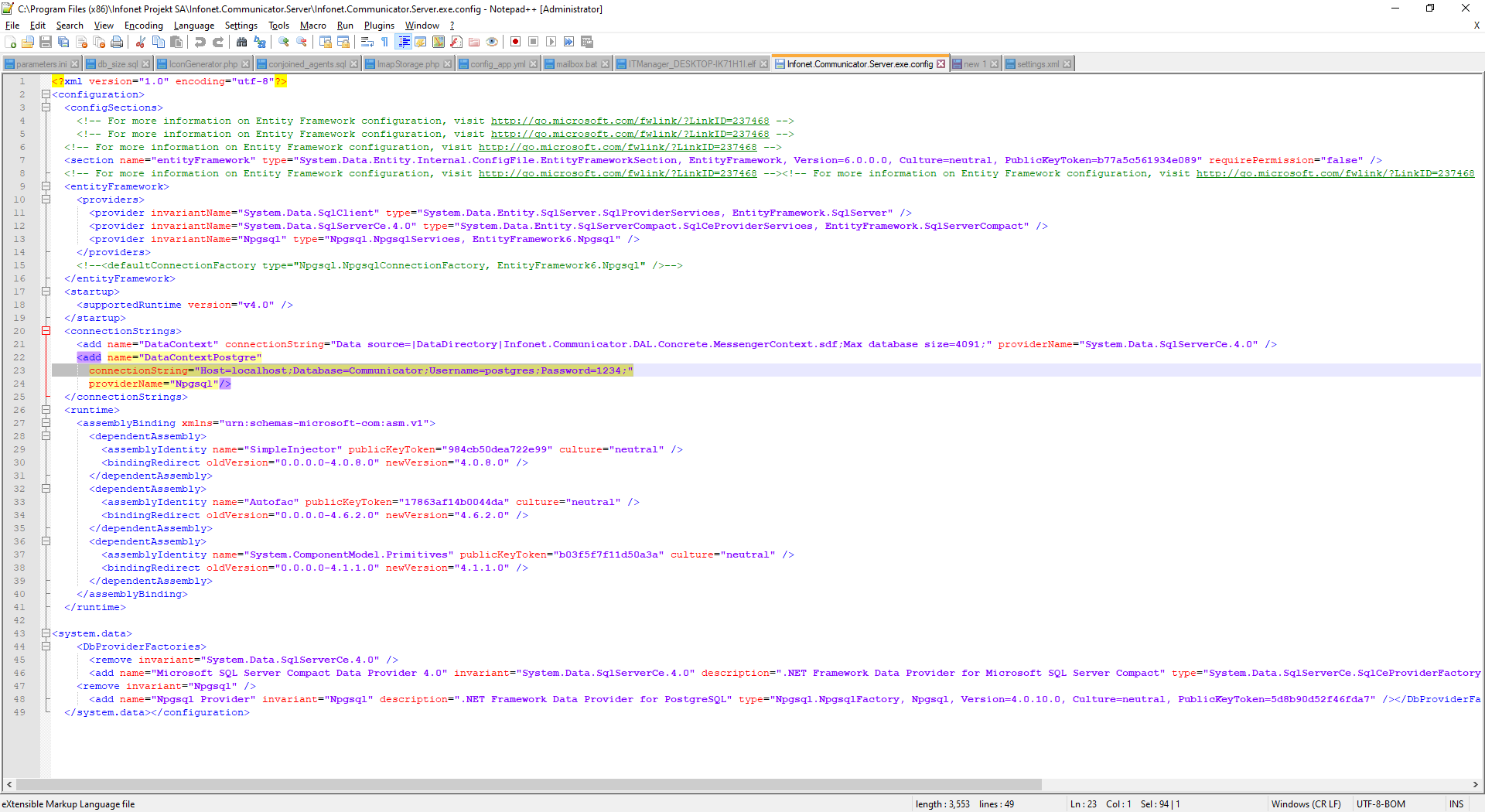1485x812 pixels.
Task: Toggle word wrap in the toolbar
Action: click(367, 42)
